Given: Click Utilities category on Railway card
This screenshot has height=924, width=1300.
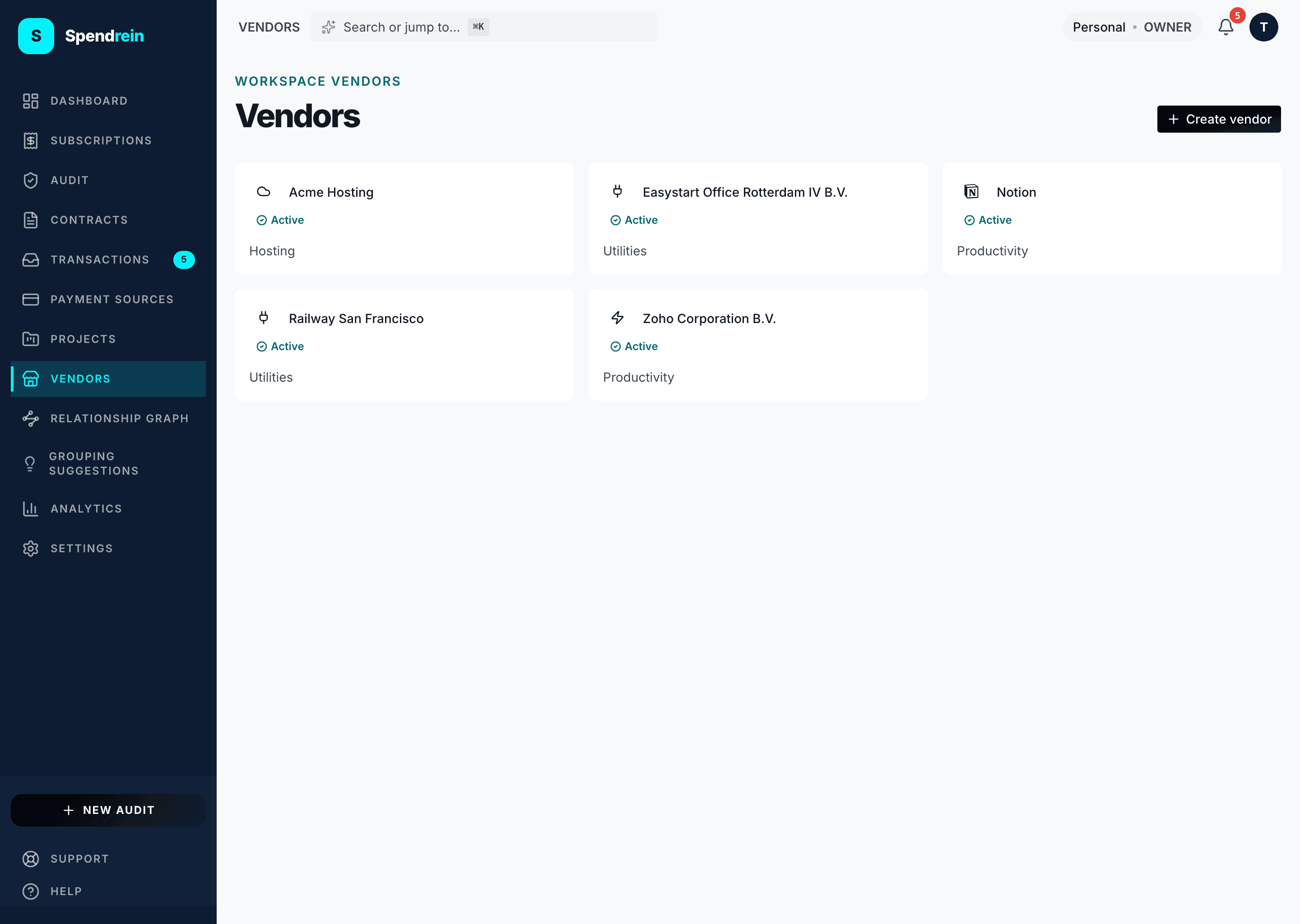Looking at the screenshot, I should coord(271,377).
